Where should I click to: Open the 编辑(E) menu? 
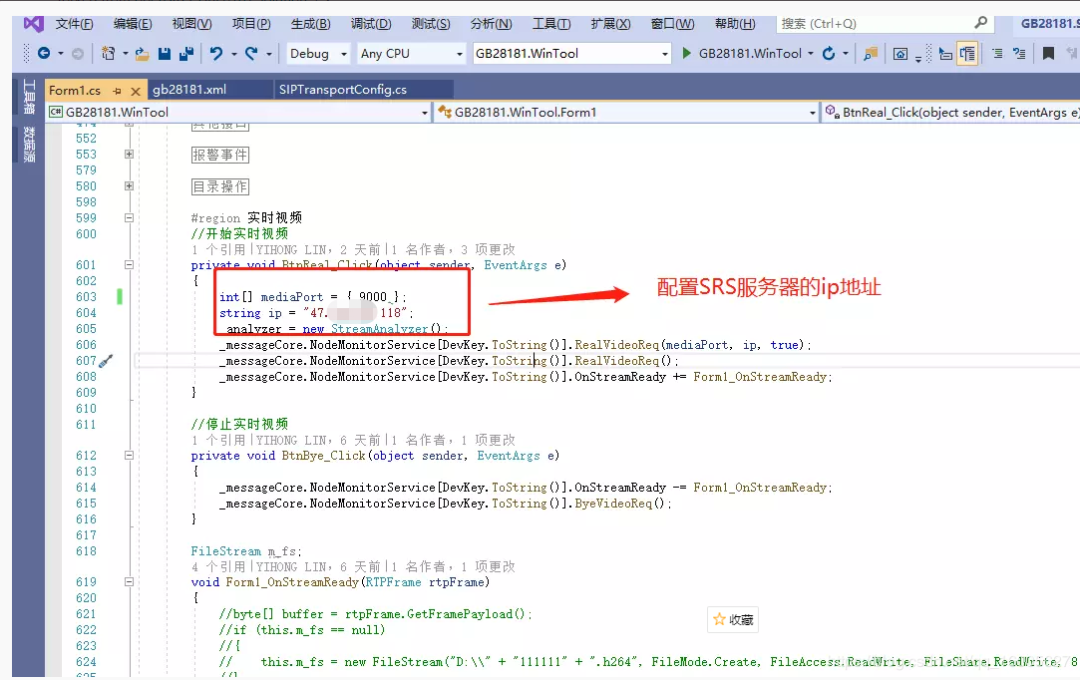(132, 23)
